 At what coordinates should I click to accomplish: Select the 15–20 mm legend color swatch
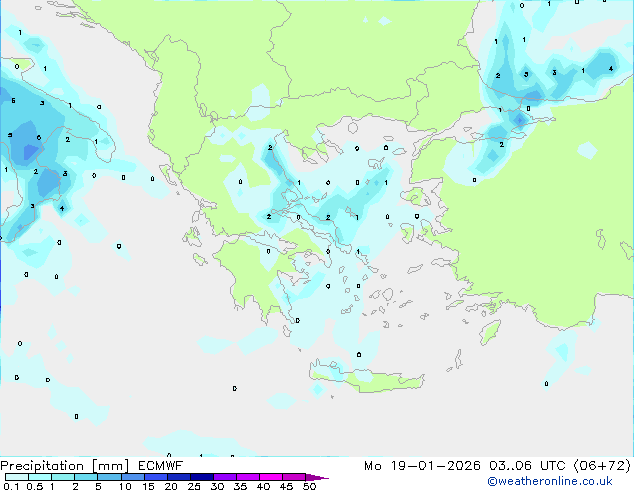coord(156,477)
